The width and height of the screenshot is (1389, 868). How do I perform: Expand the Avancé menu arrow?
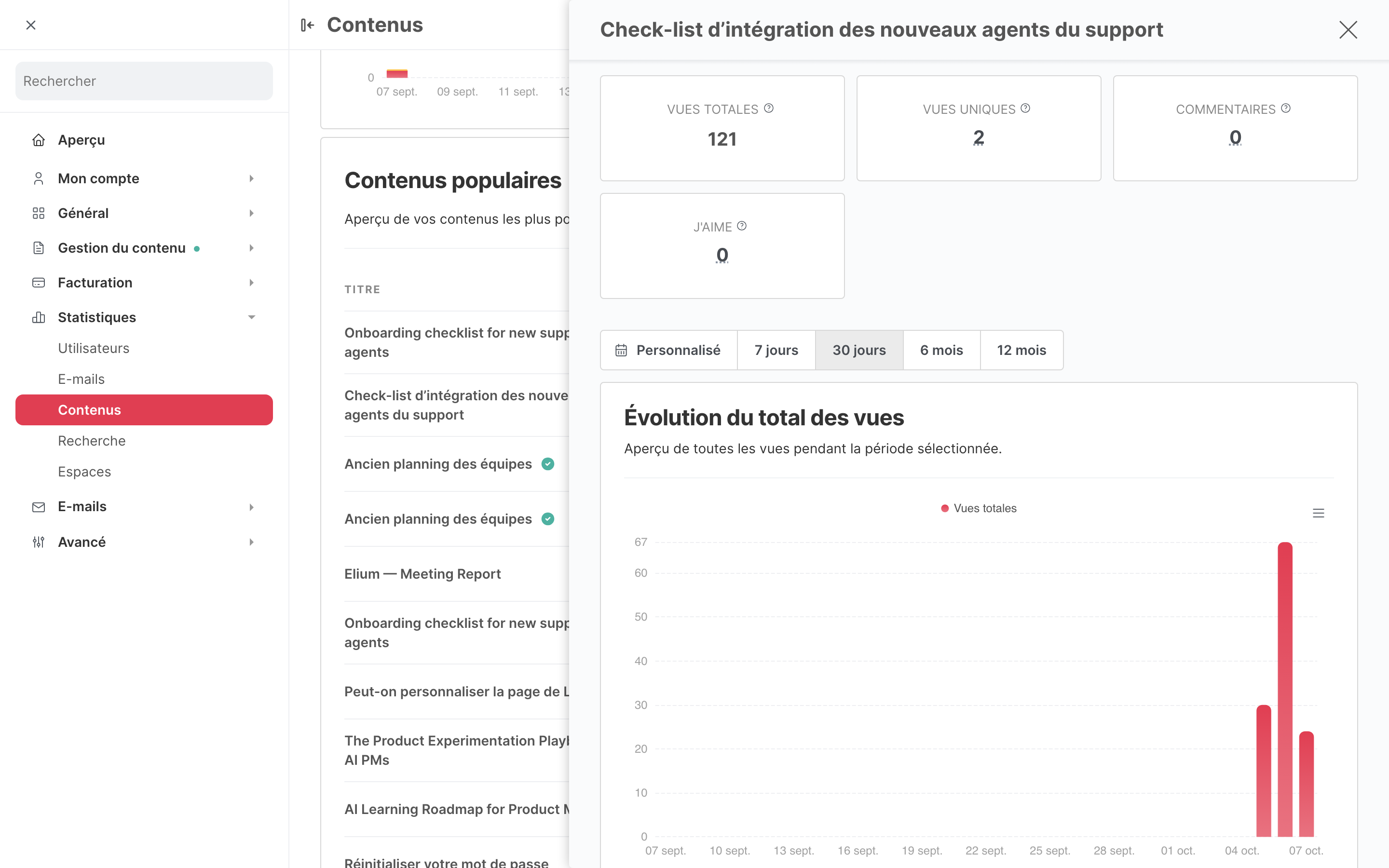pos(251,542)
